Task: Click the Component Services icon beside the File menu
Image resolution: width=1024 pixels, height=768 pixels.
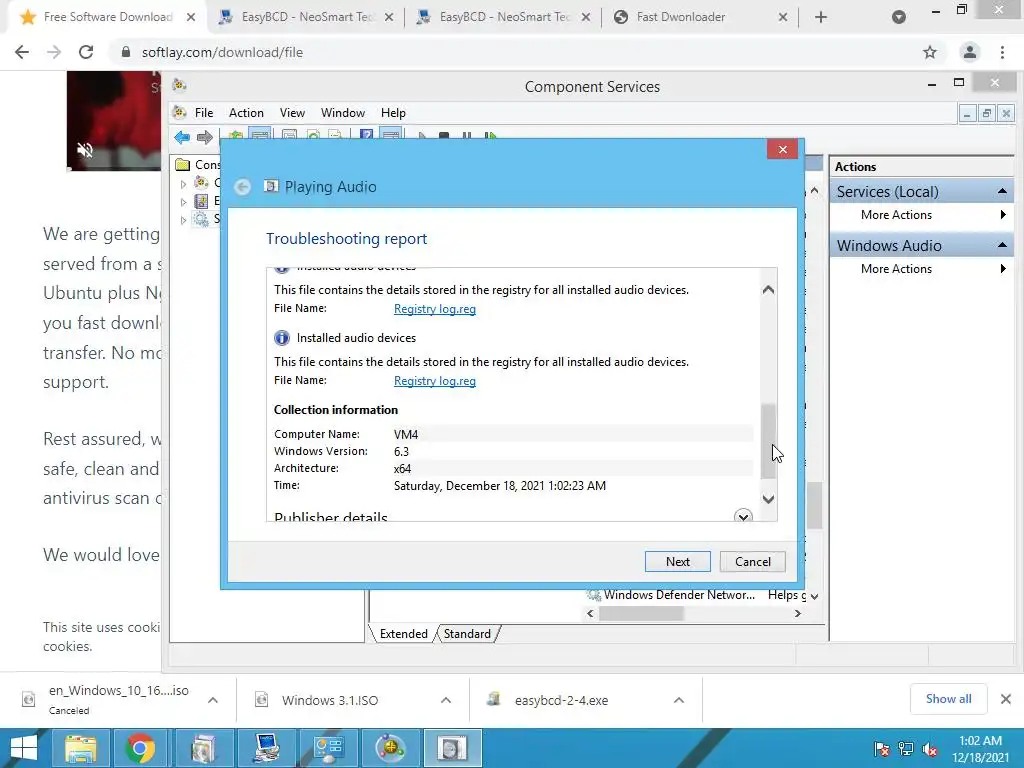Action: 180,112
